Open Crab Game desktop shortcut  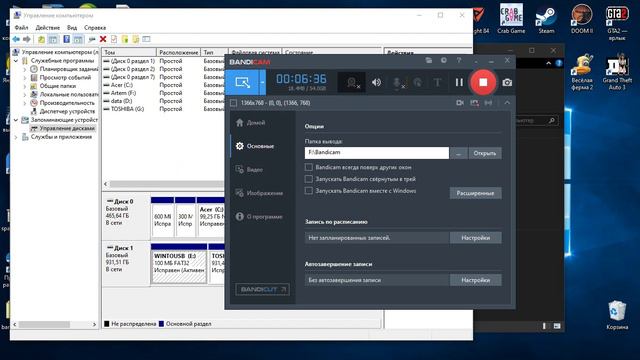[511, 19]
